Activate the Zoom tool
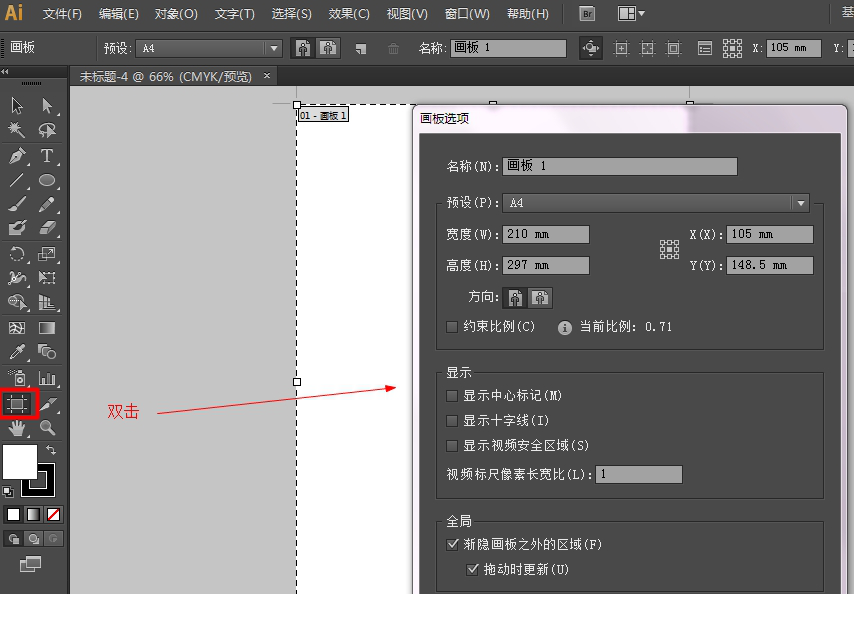The width and height of the screenshot is (854, 617). 46,428
